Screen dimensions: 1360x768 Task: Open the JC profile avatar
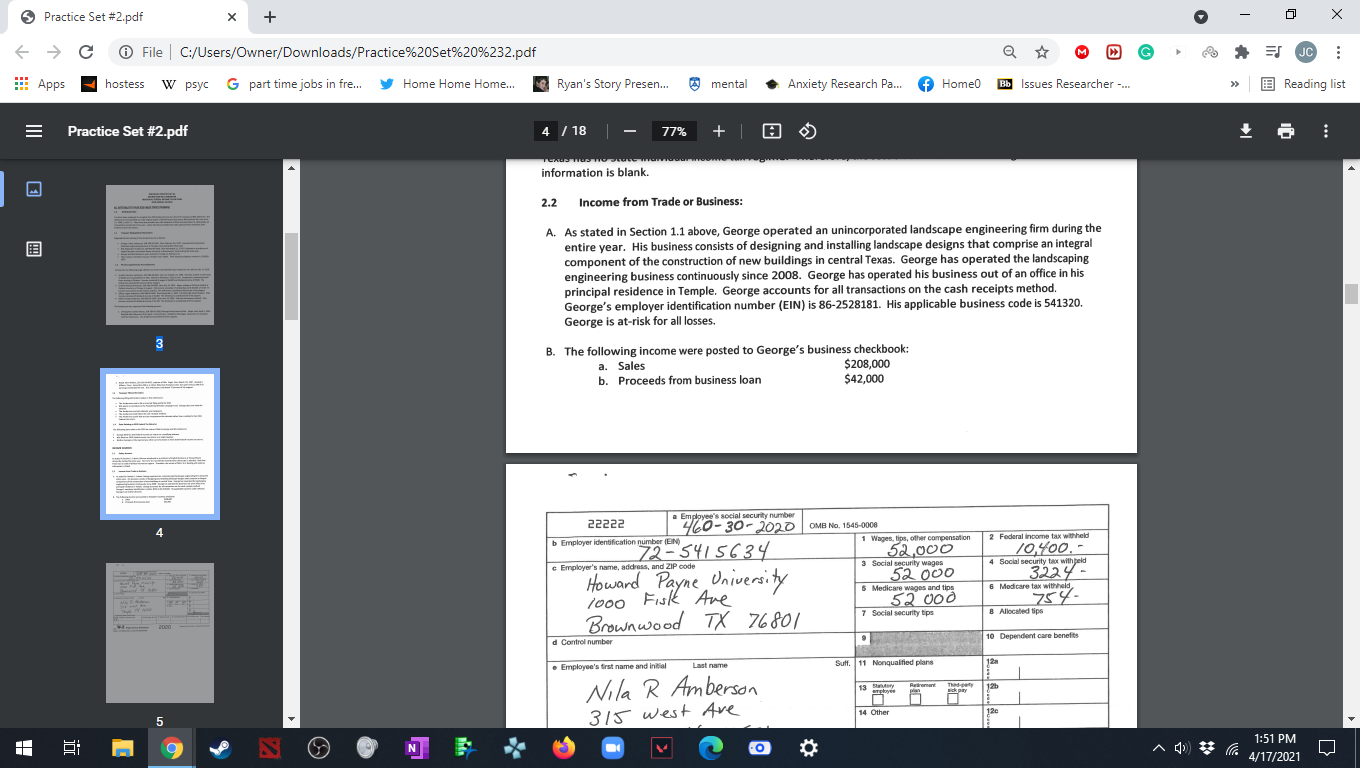1306,52
